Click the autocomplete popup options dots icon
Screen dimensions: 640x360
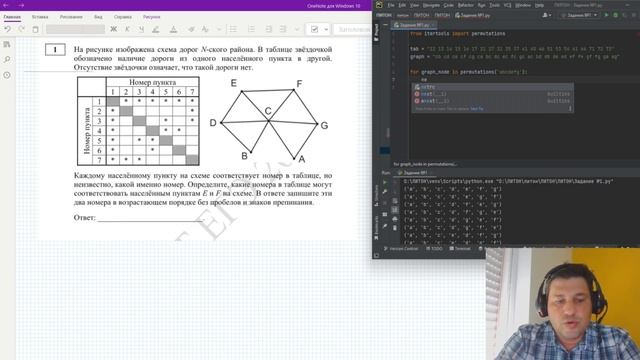coord(570,109)
